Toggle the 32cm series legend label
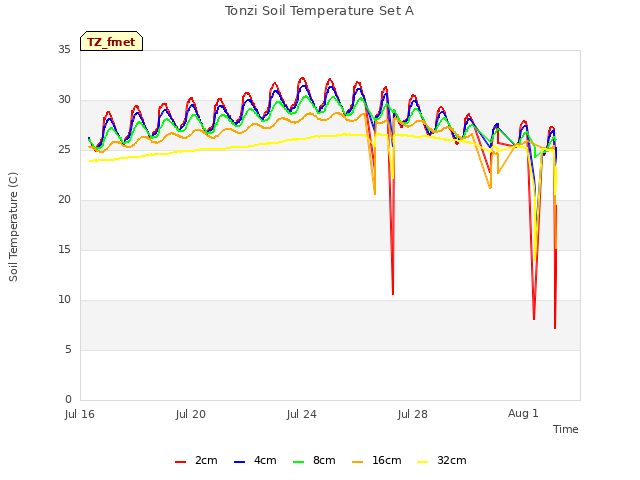 (x=452, y=460)
